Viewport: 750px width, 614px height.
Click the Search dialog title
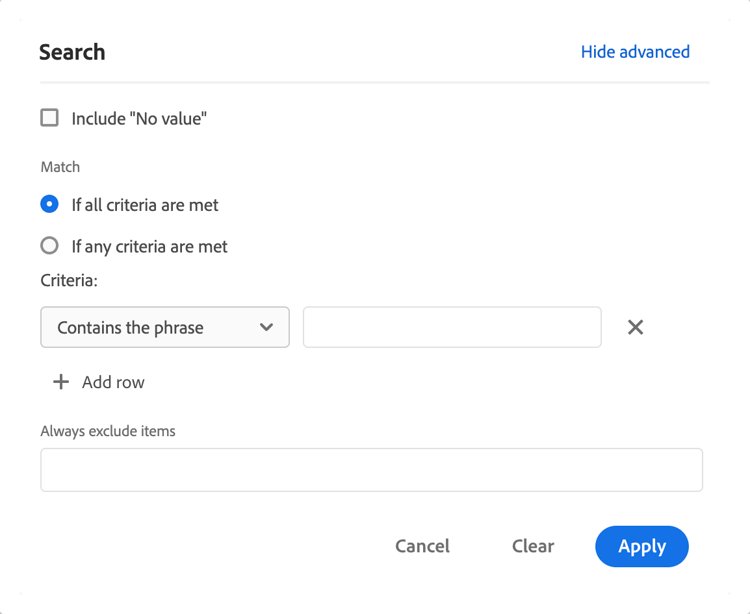(x=72, y=52)
